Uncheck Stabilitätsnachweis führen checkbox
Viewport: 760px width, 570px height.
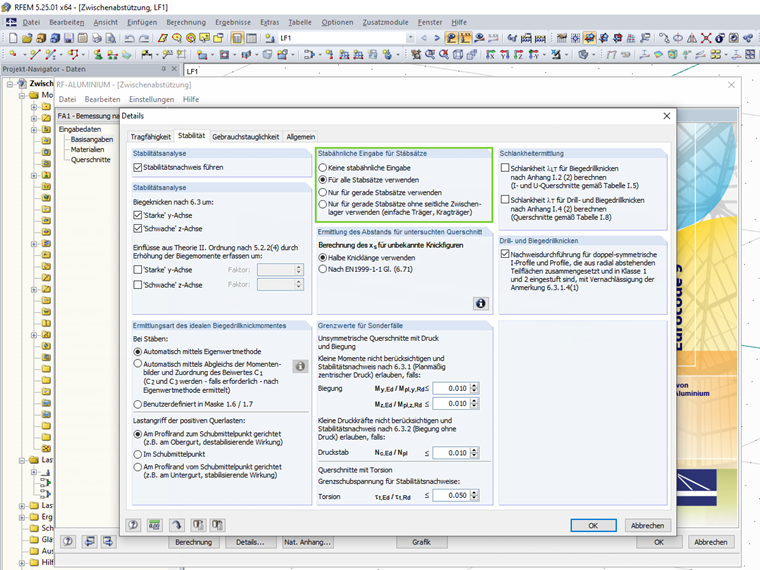138,167
